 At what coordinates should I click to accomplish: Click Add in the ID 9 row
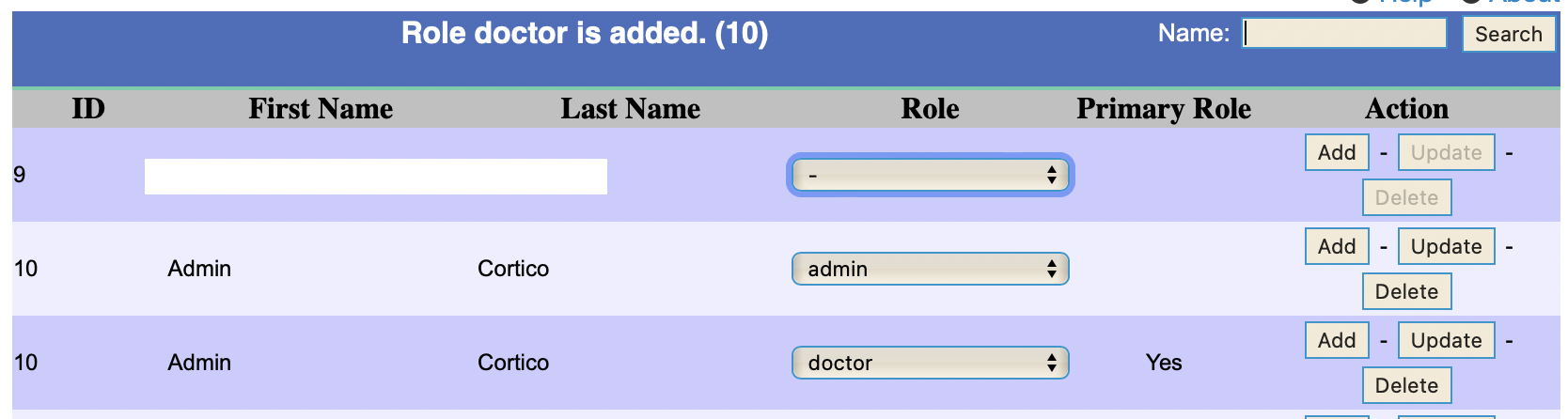click(1336, 152)
